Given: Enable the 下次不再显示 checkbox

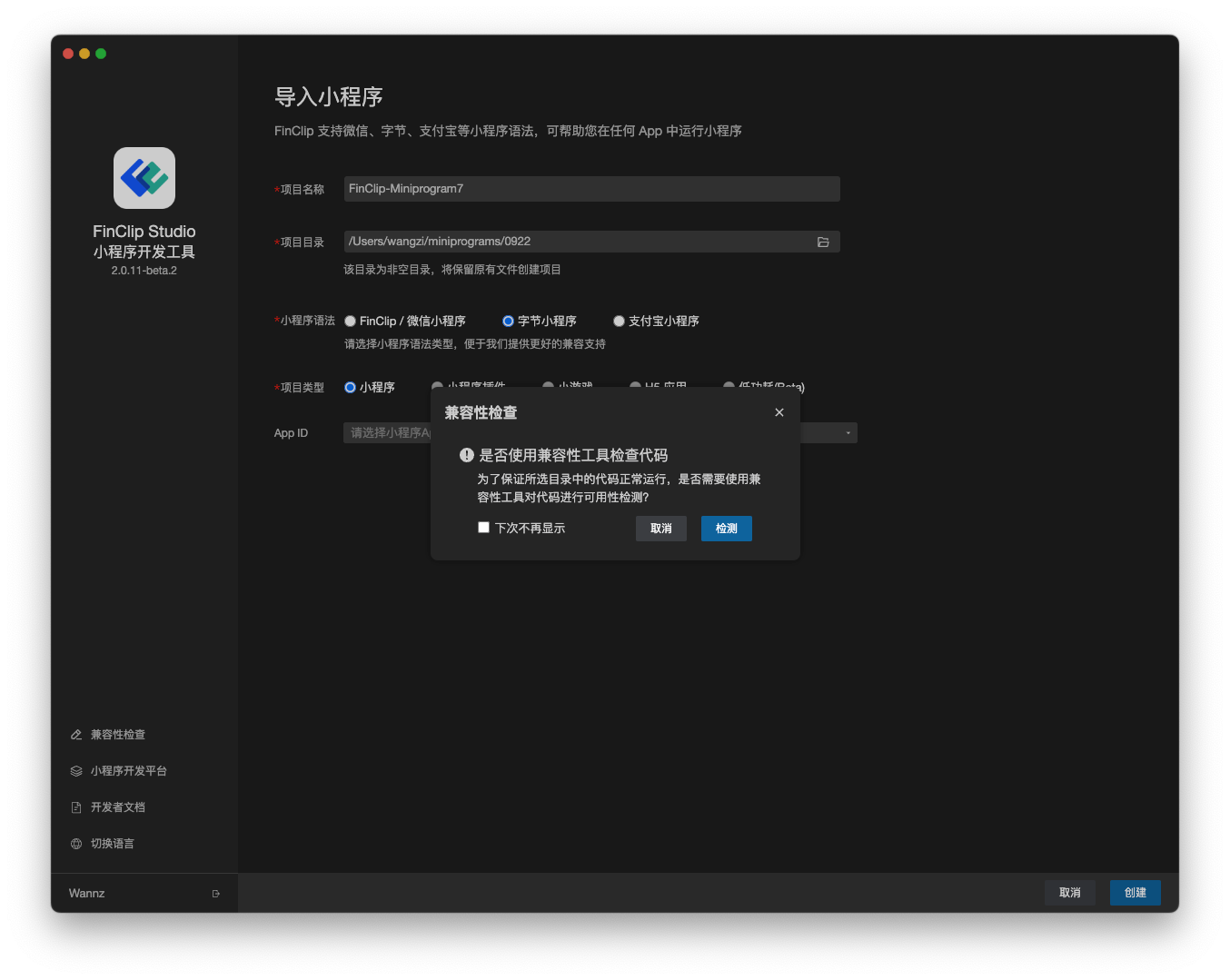Looking at the screenshot, I should point(483,527).
